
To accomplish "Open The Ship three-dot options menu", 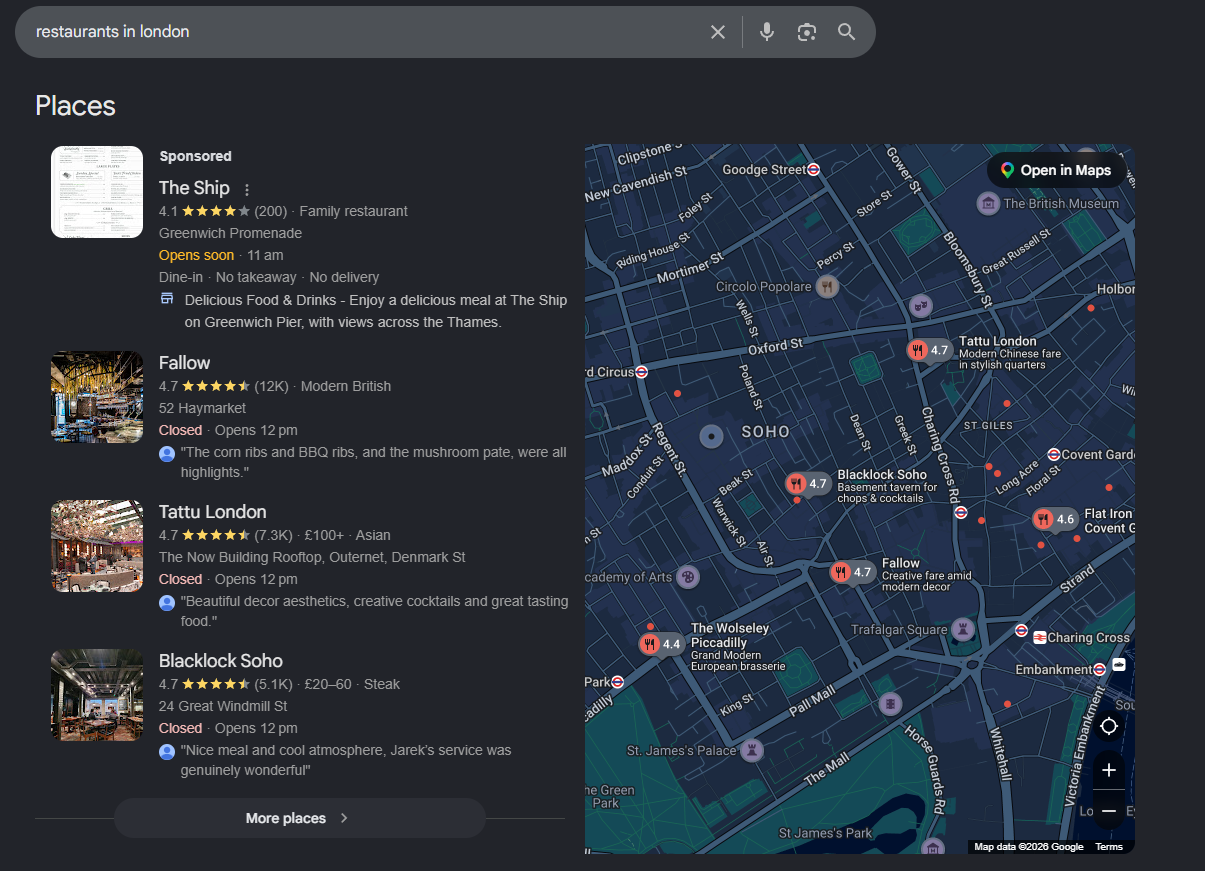I will [x=247, y=189].
